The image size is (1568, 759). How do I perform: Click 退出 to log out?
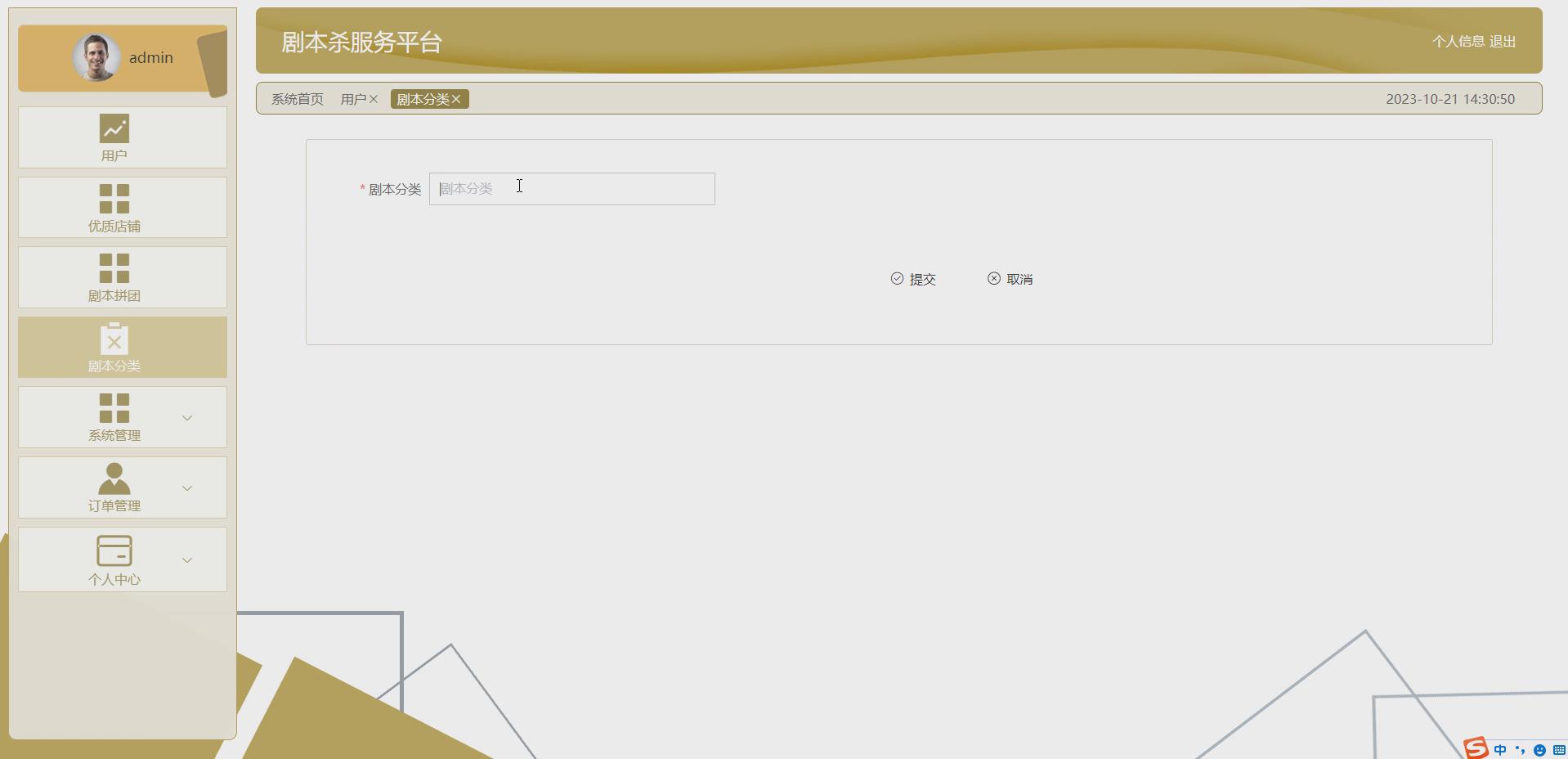click(1503, 41)
